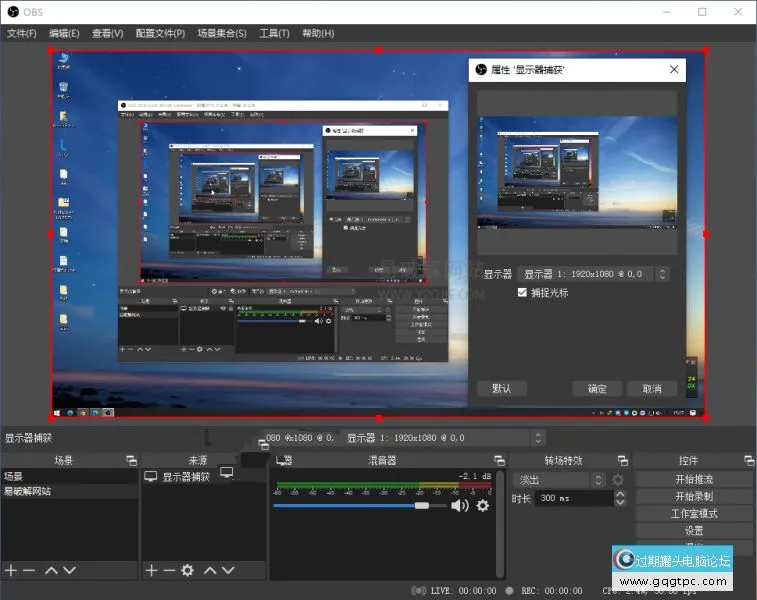Open the 查看(V) menu
757x600 pixels.
click(x=108, y=33)
